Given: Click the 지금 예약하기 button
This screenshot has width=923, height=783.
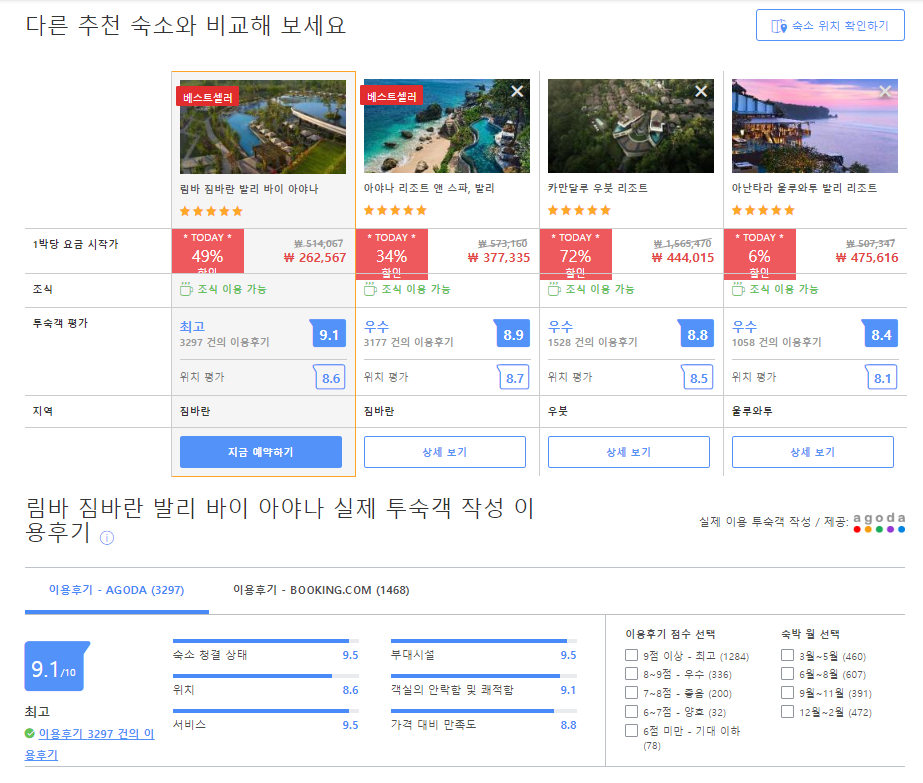Looking at the screenshot, I should (x=261, y=452).
